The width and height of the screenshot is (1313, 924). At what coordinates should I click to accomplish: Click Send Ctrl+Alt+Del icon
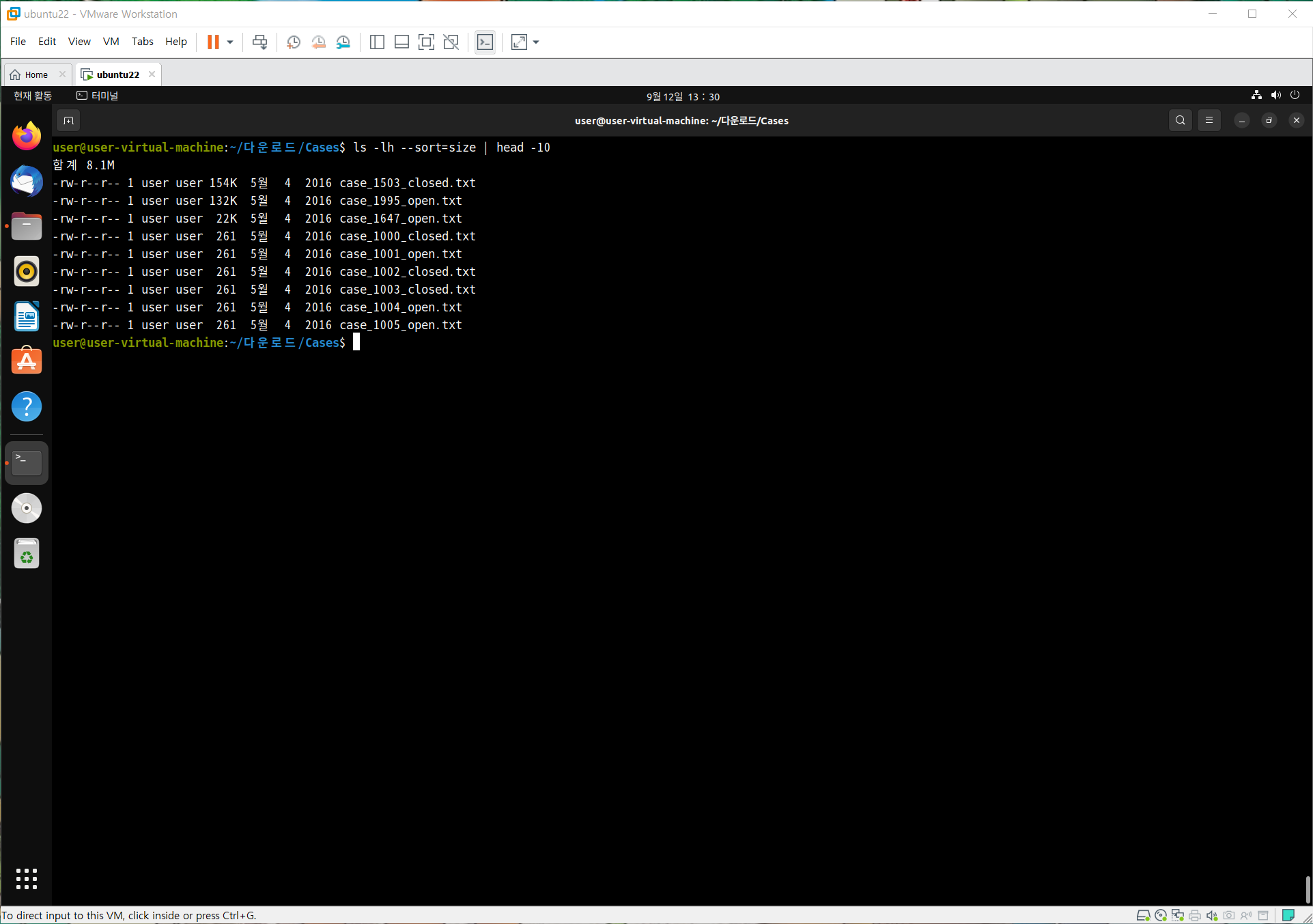259,42
